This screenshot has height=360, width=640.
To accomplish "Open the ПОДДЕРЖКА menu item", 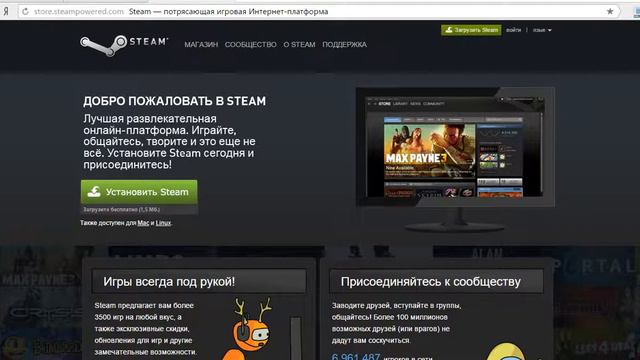I will click(x=344, y=44).
